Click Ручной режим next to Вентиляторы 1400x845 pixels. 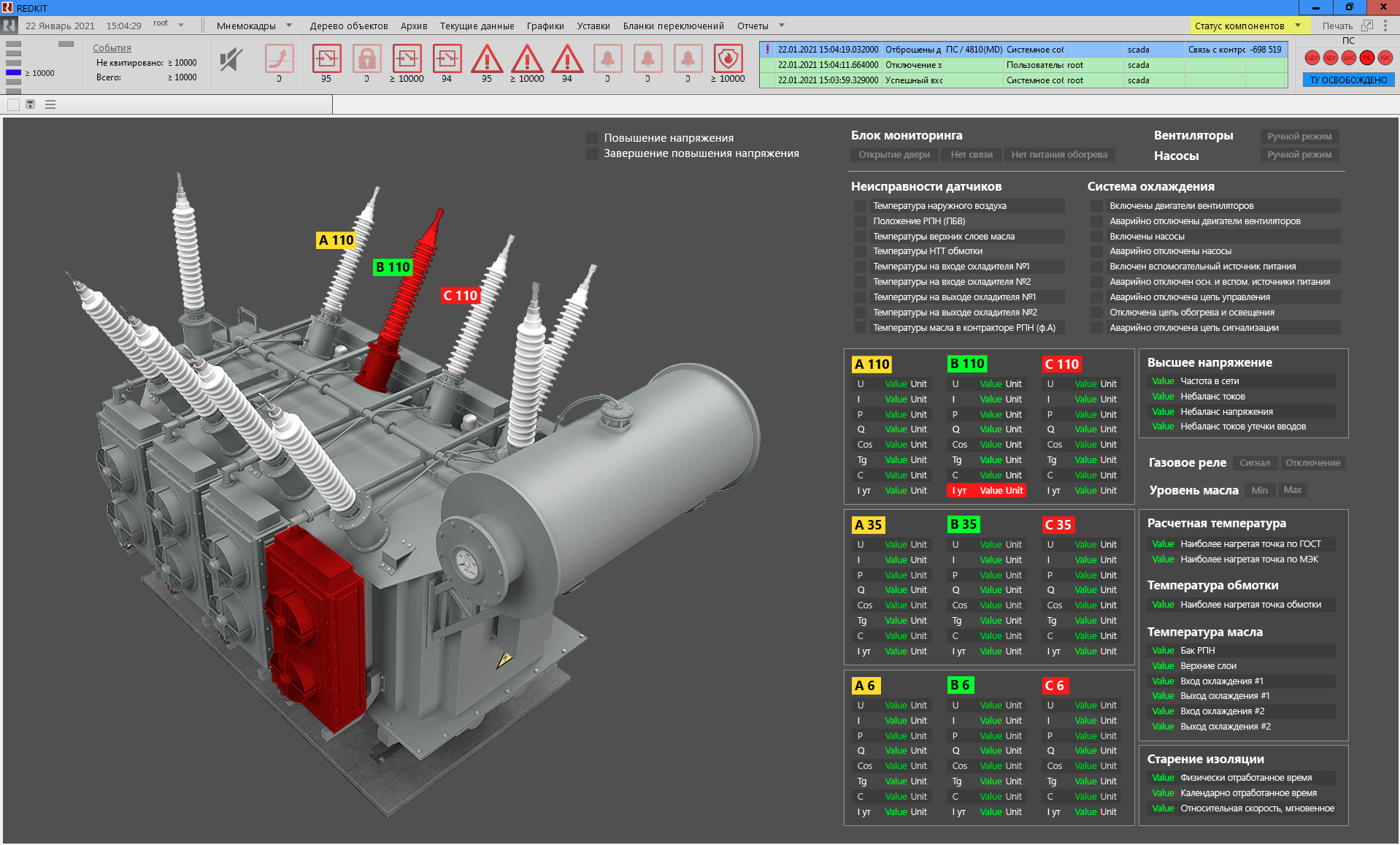(1299, 137)
